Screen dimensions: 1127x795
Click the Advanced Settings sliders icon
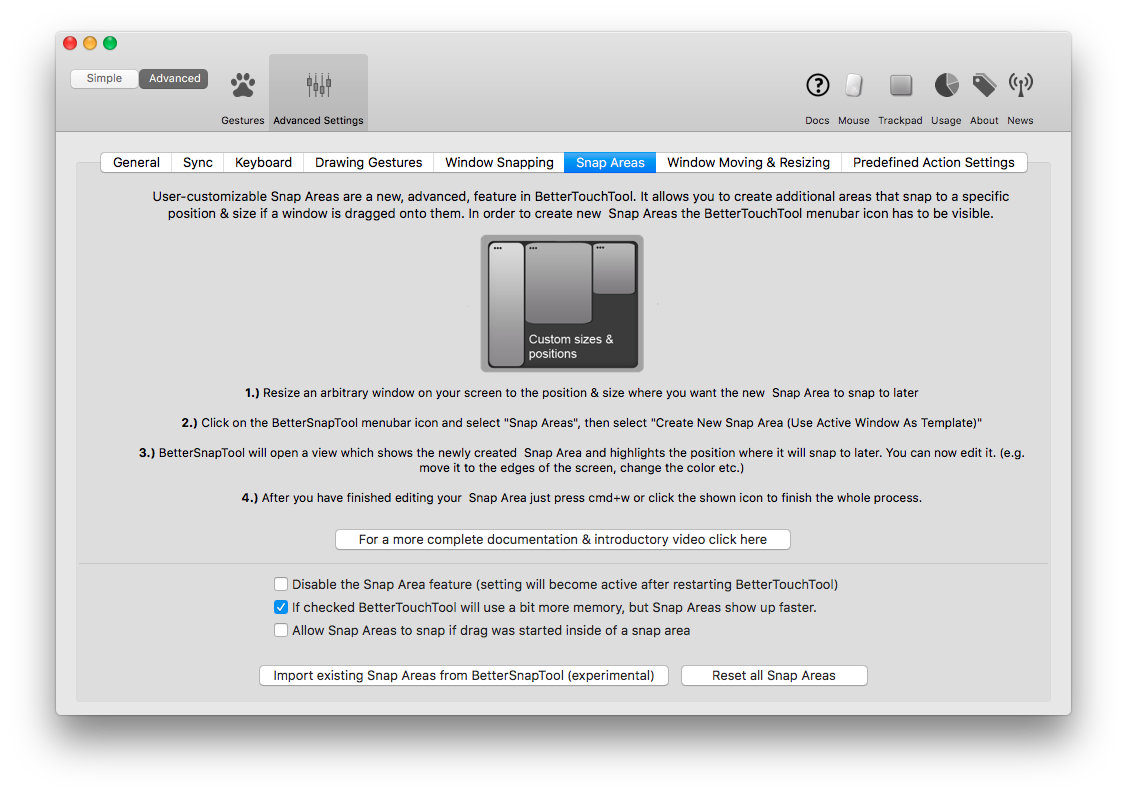pyautogui.click(x=318, y=85)
